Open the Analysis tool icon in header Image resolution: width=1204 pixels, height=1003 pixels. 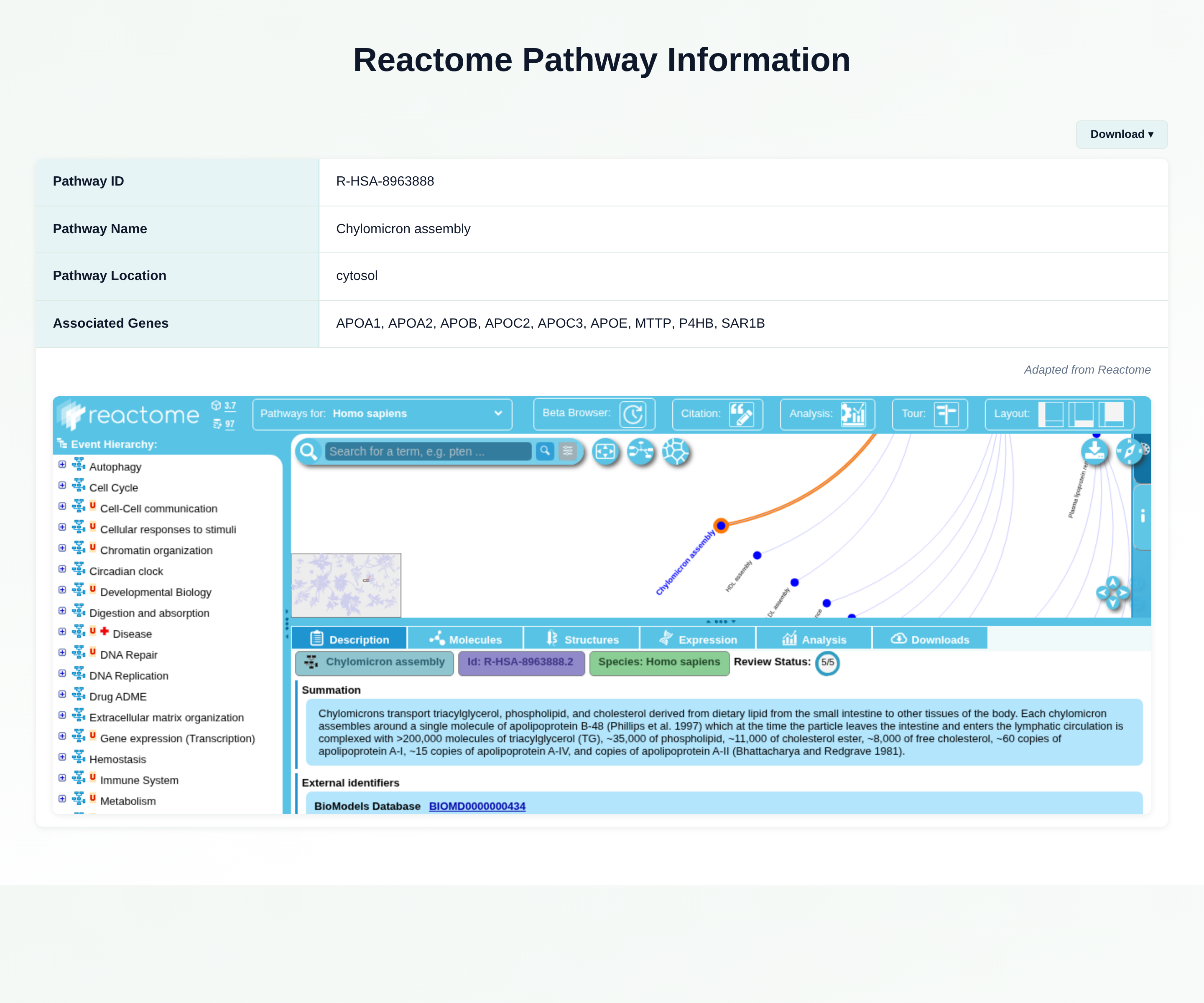click(853, 414)
